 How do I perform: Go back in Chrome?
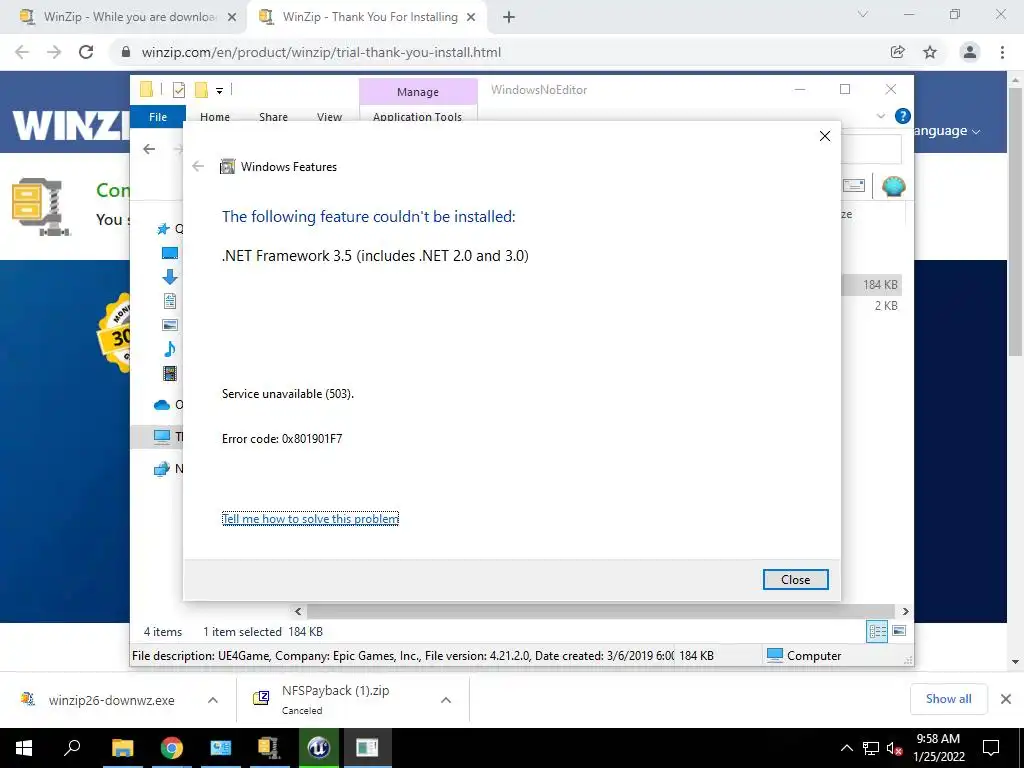(x=22, y=52)
